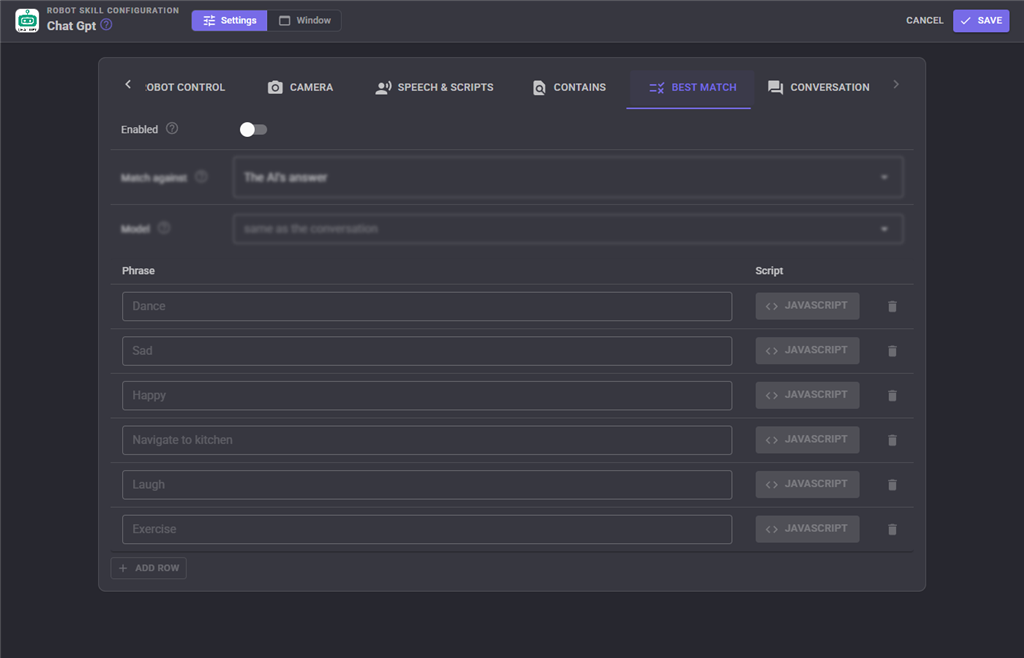Viewport: 1024px width, 658px height.
Task: Click the Happy phrase text field
Action: pos(427,396)
